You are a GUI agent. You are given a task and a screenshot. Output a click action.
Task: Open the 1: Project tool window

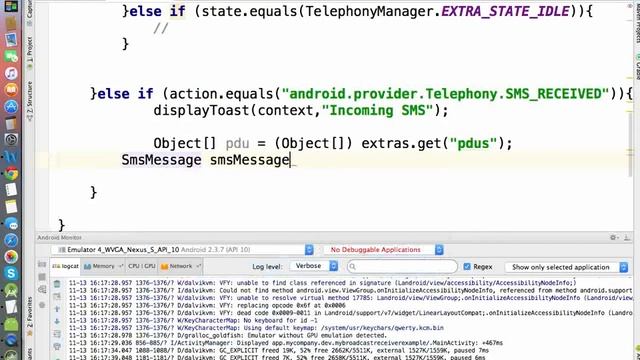tap(29, 52)
